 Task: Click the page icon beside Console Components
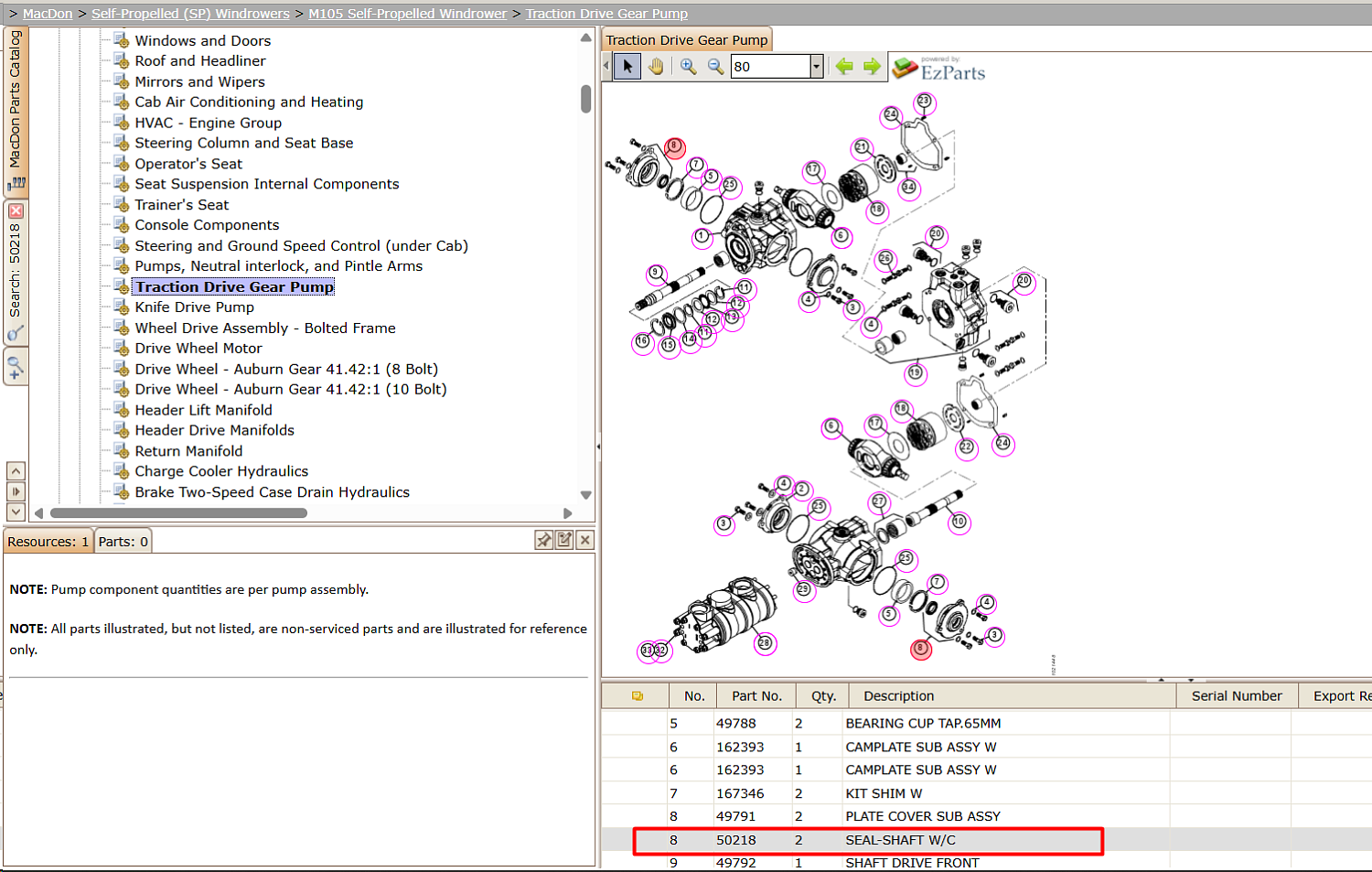(x=121, y=225)
